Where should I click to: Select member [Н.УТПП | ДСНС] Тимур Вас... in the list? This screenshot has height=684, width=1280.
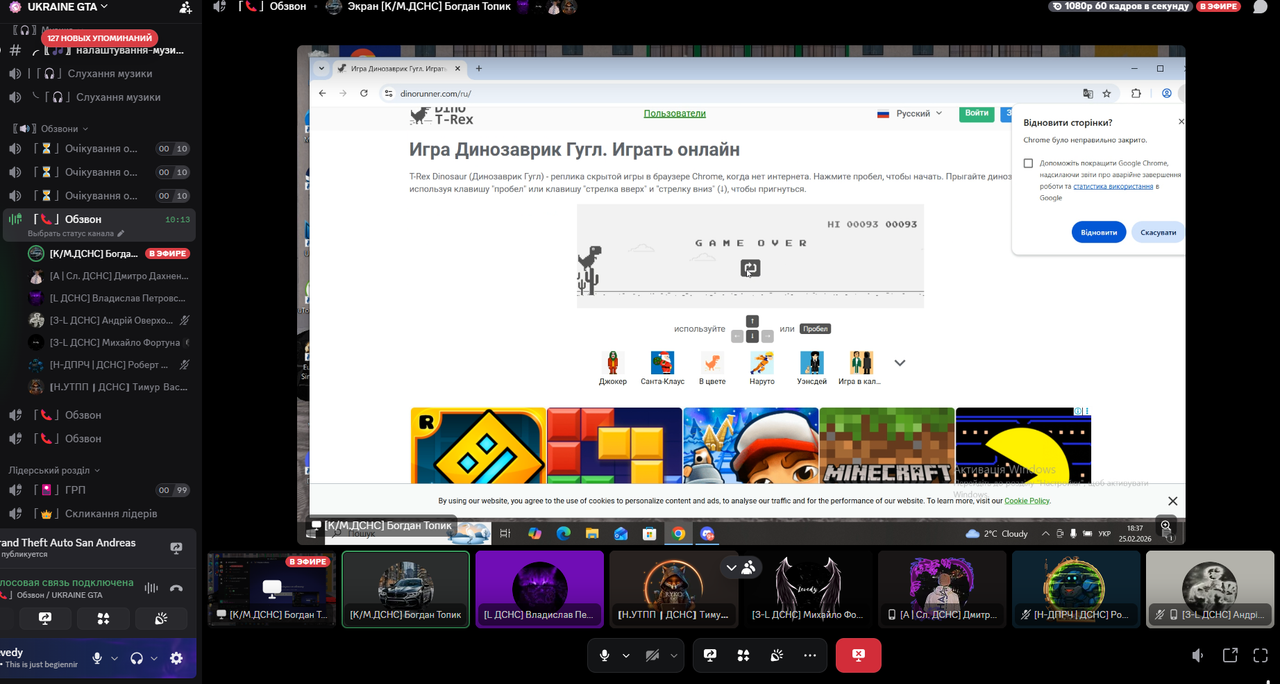point(108,387)
